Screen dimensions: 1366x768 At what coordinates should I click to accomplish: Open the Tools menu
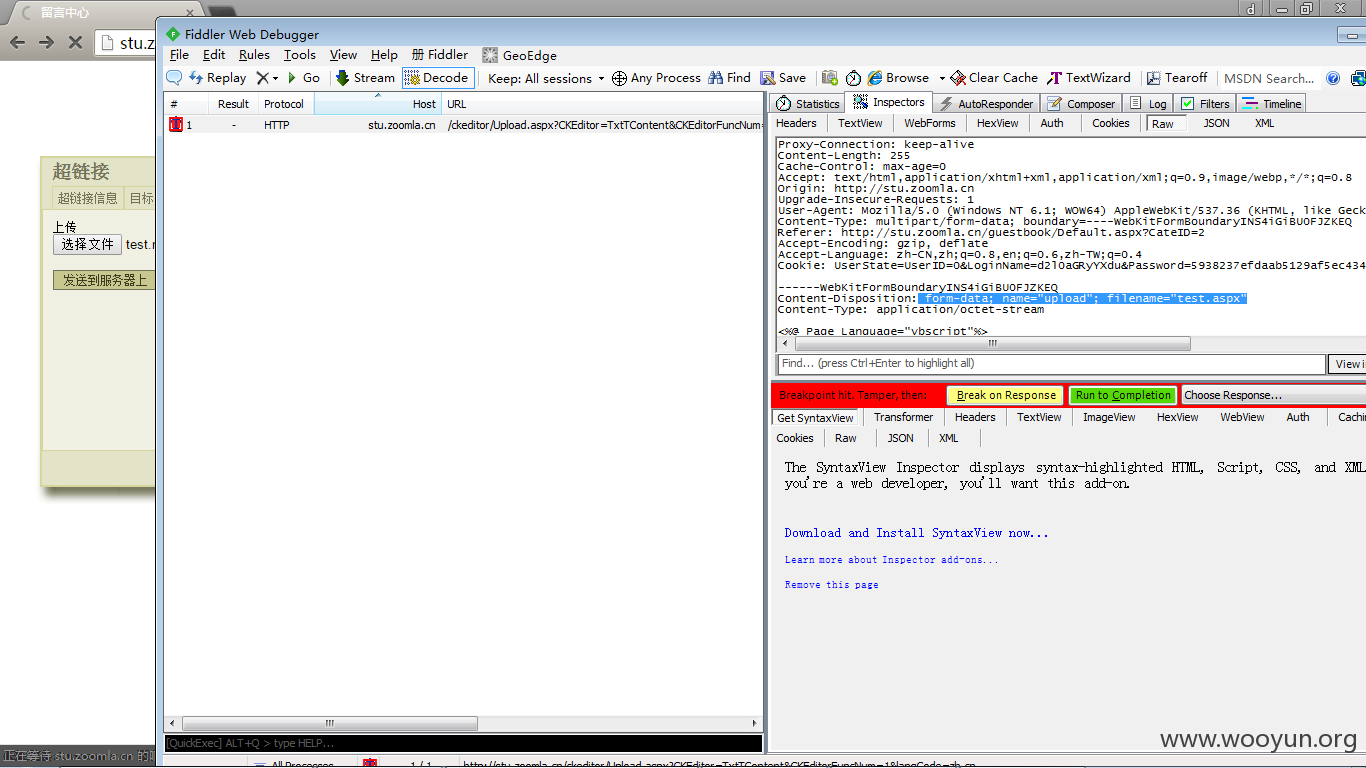[299, 55]
